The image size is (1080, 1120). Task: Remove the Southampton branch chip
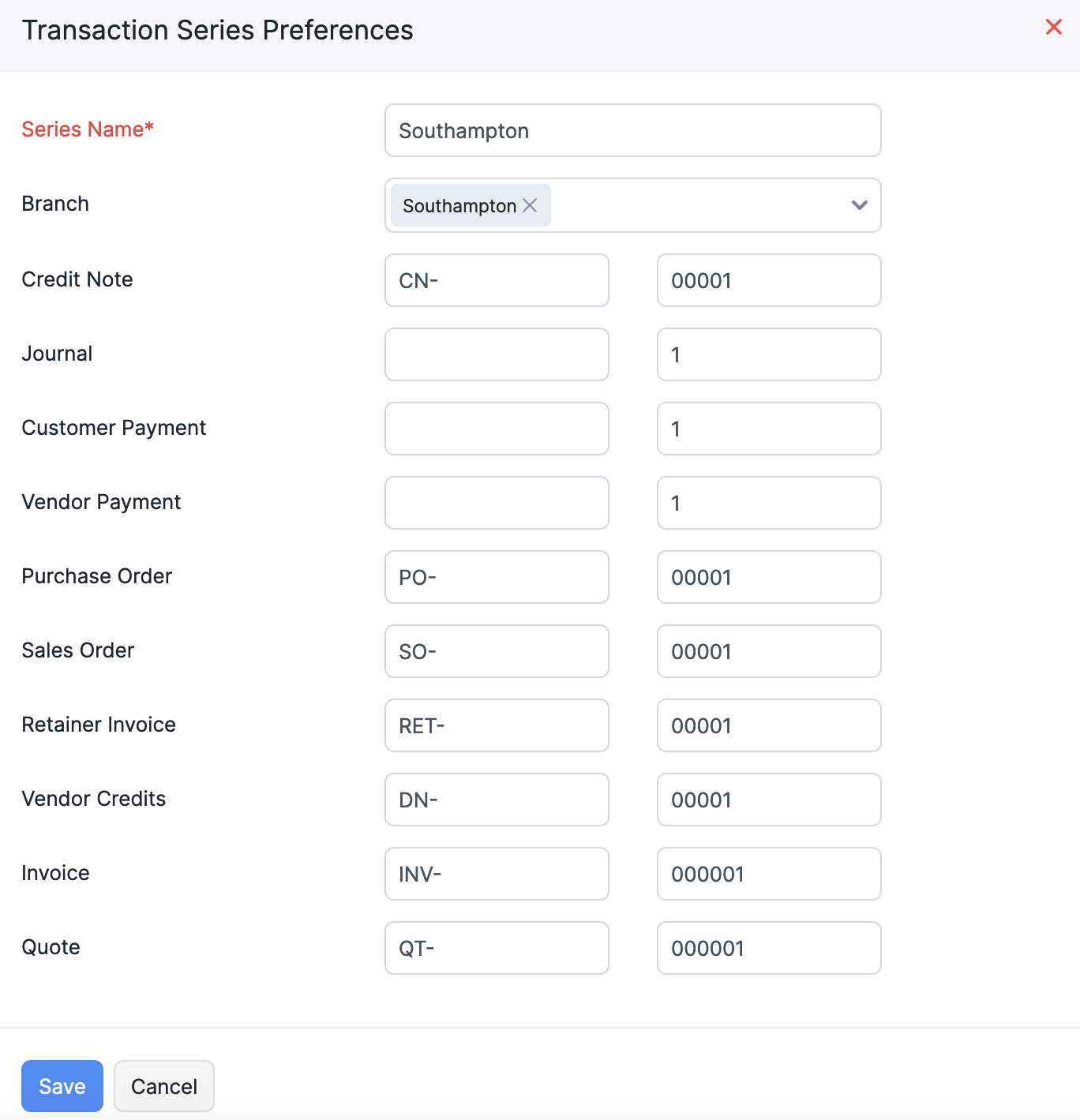pyautogui.click(x=529, y=205)
